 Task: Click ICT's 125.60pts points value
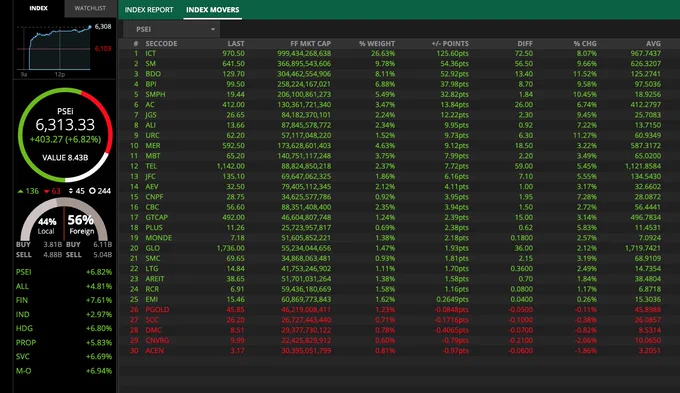click(452, 53)
